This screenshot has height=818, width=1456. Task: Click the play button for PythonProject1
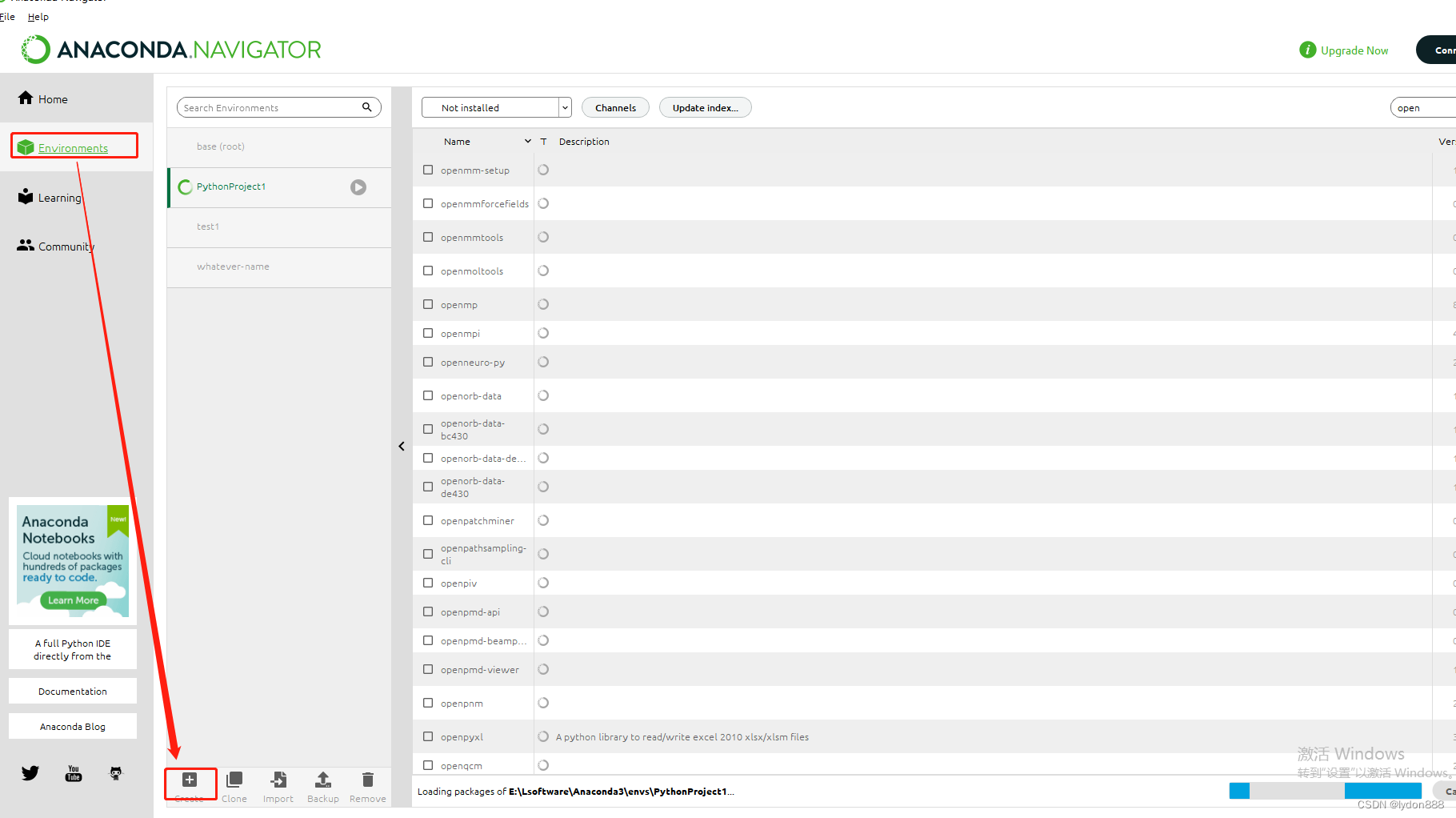358,186
